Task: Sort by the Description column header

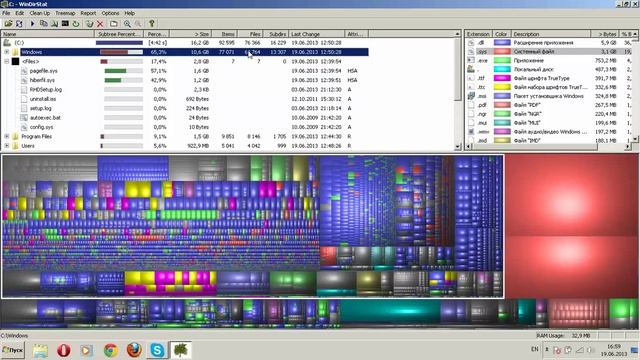Action: point(551,34)
